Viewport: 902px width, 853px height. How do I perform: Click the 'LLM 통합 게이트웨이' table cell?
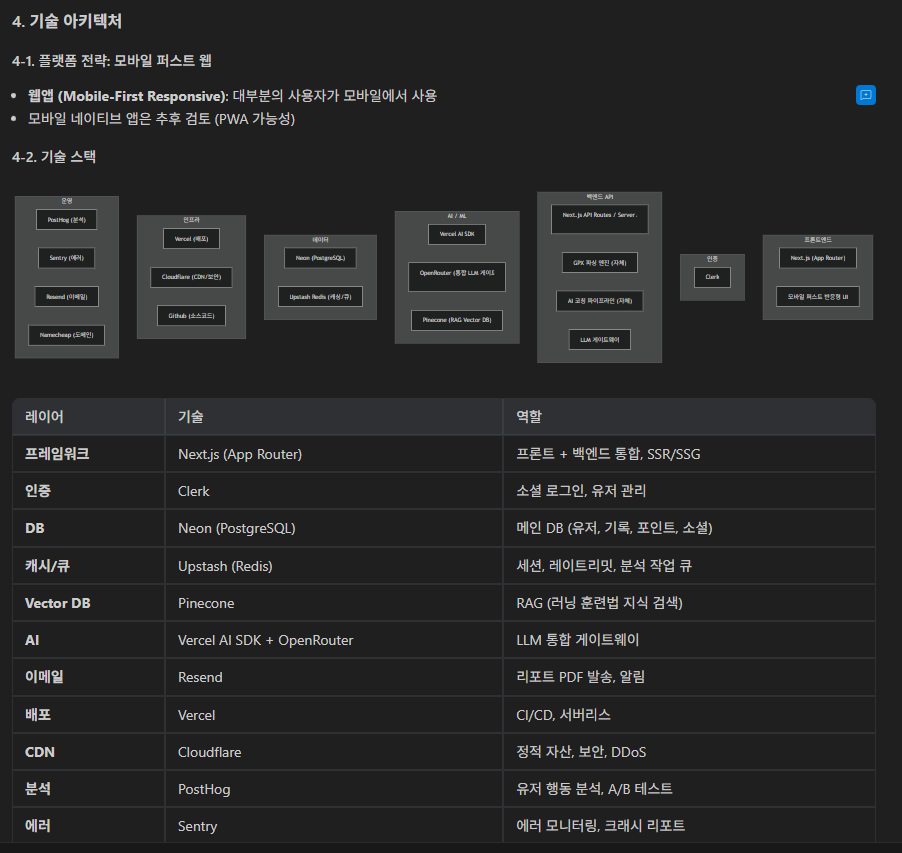(690, 640)
